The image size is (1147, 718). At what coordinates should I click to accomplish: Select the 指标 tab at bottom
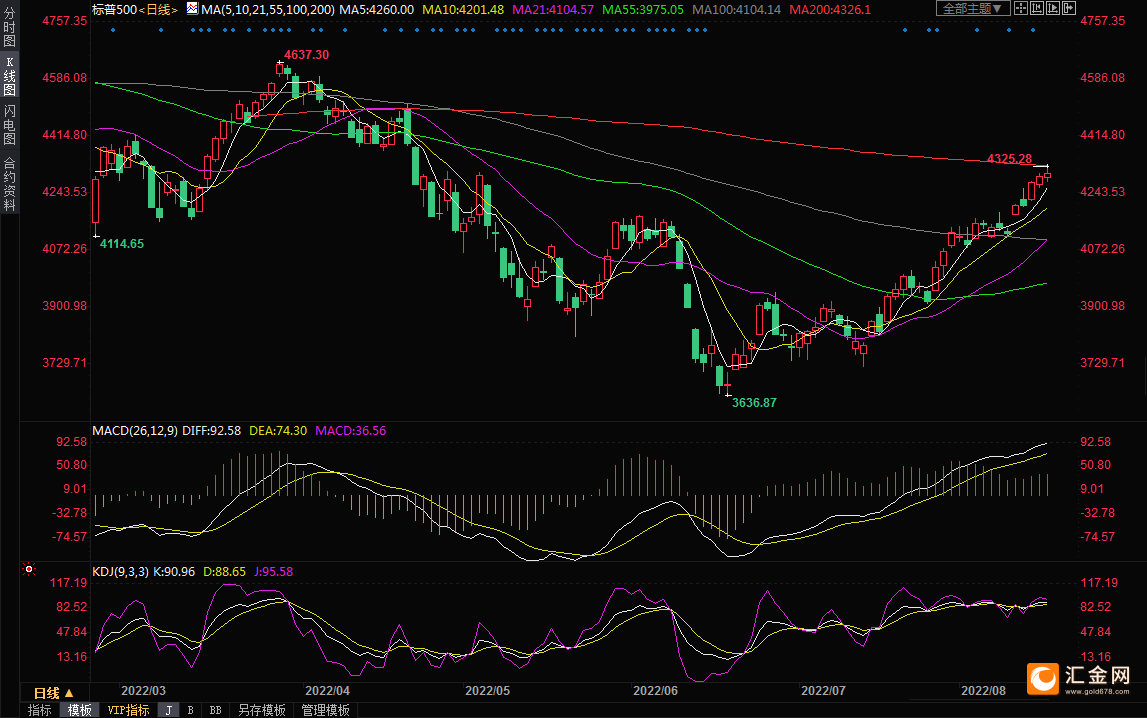40,710
